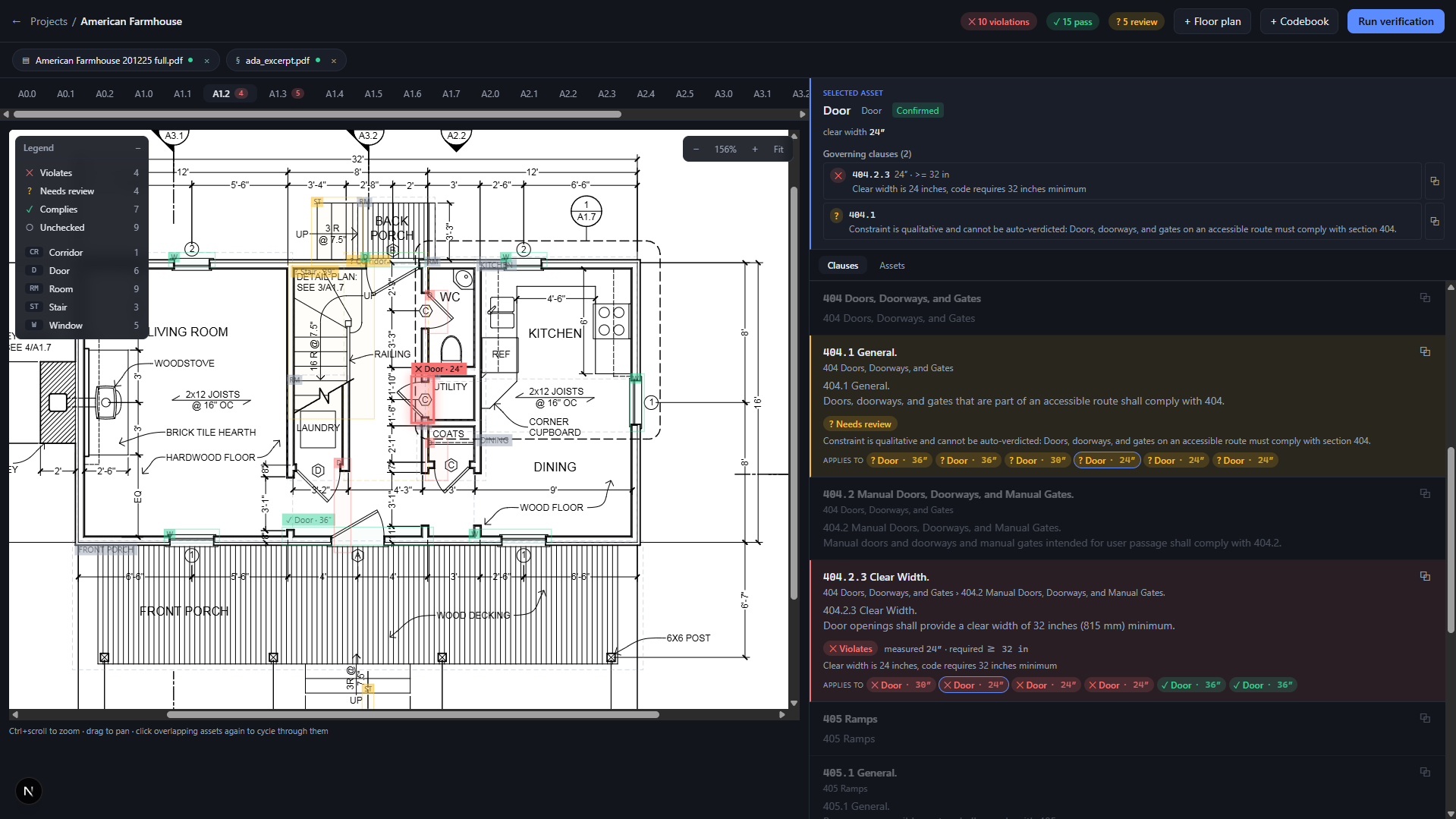Copy the 404 Doors, Doorways, and Gates clause
This screenshot has width=1456, height=819.
(x=1425, y=298)
